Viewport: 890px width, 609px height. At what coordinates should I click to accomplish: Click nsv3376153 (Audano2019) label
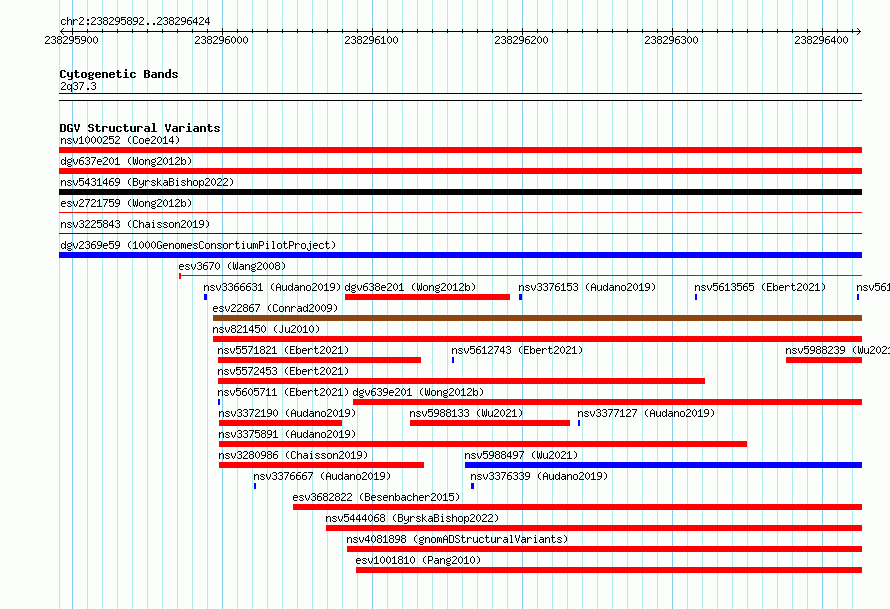pos(587,287)
